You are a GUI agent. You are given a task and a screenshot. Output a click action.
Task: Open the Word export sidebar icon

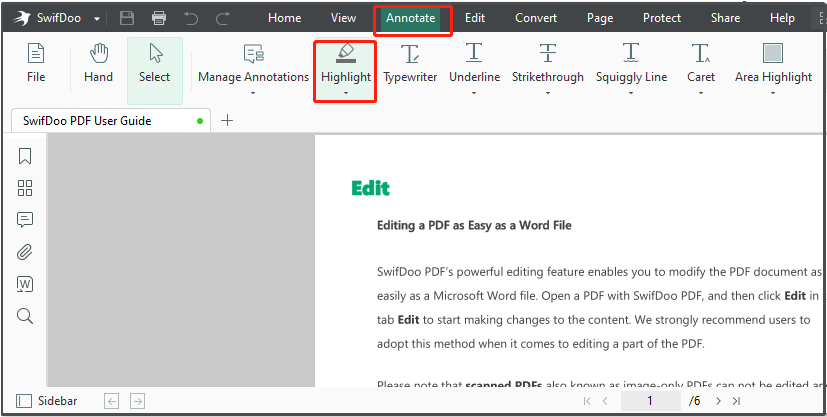click(25, 285)
